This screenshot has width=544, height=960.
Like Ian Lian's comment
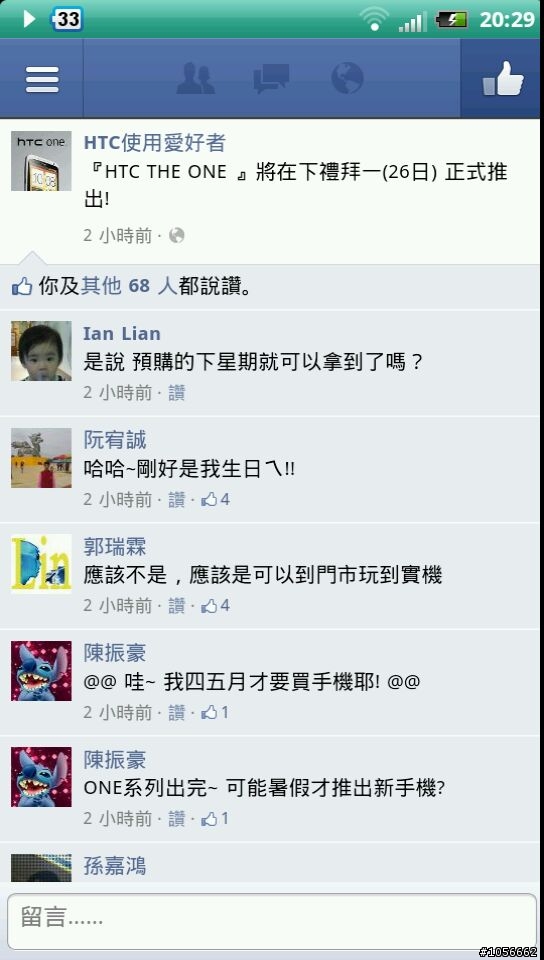coord(176,392)
